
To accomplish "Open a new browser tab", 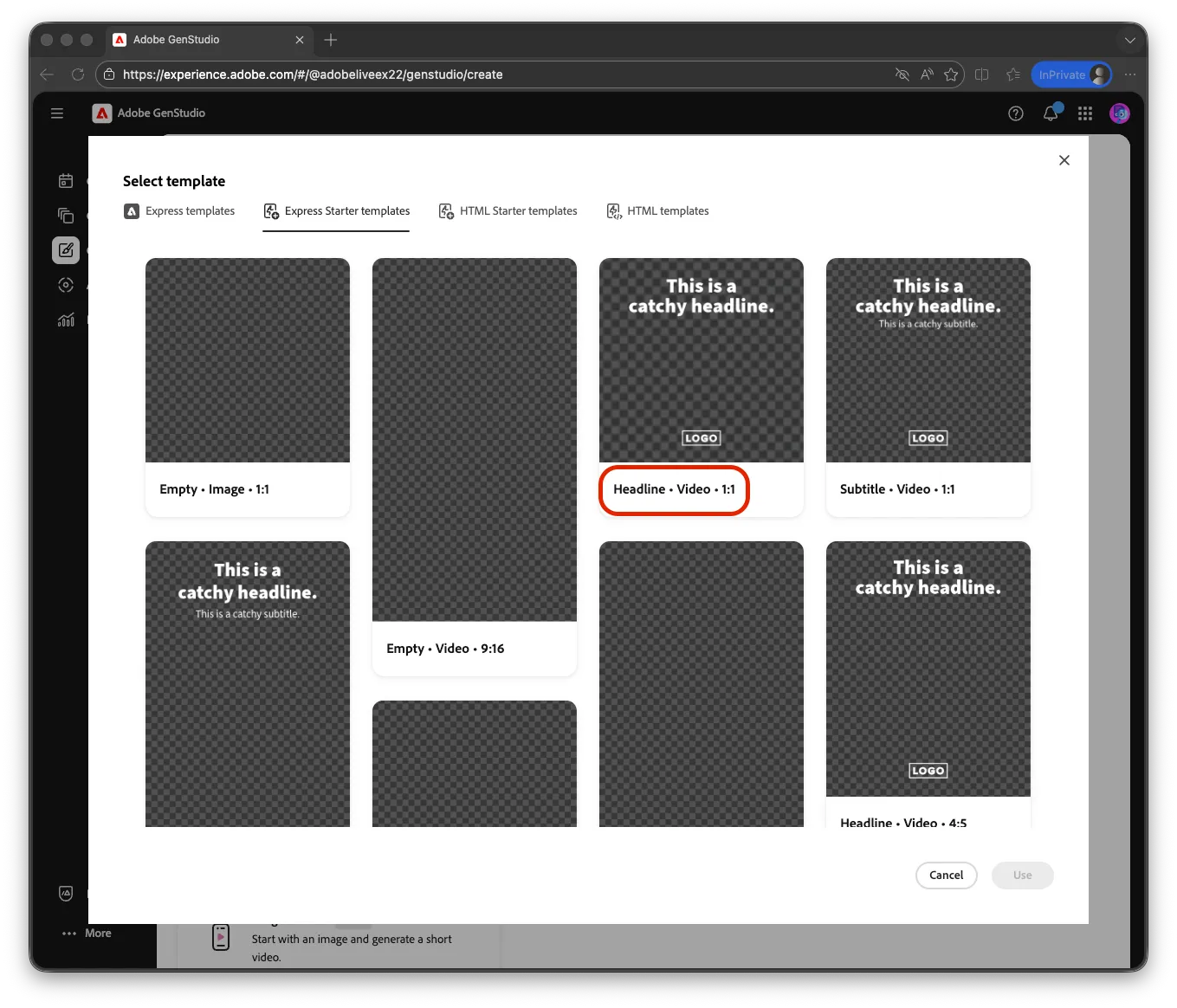I will pyautogui.click(x=331, y=40).
